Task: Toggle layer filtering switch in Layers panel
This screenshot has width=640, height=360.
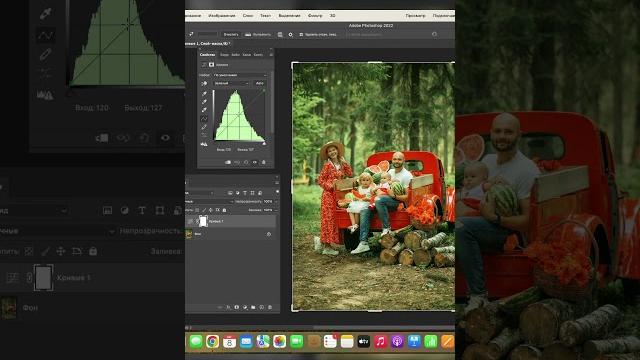Action: (278, 191)
